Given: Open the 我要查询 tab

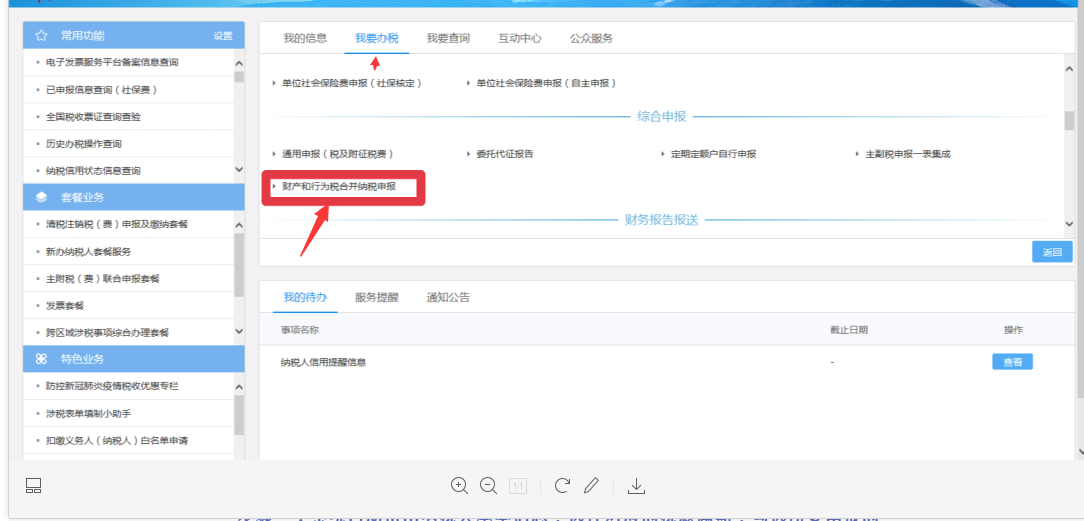Looking at the screenshot, I should (447, 38).
